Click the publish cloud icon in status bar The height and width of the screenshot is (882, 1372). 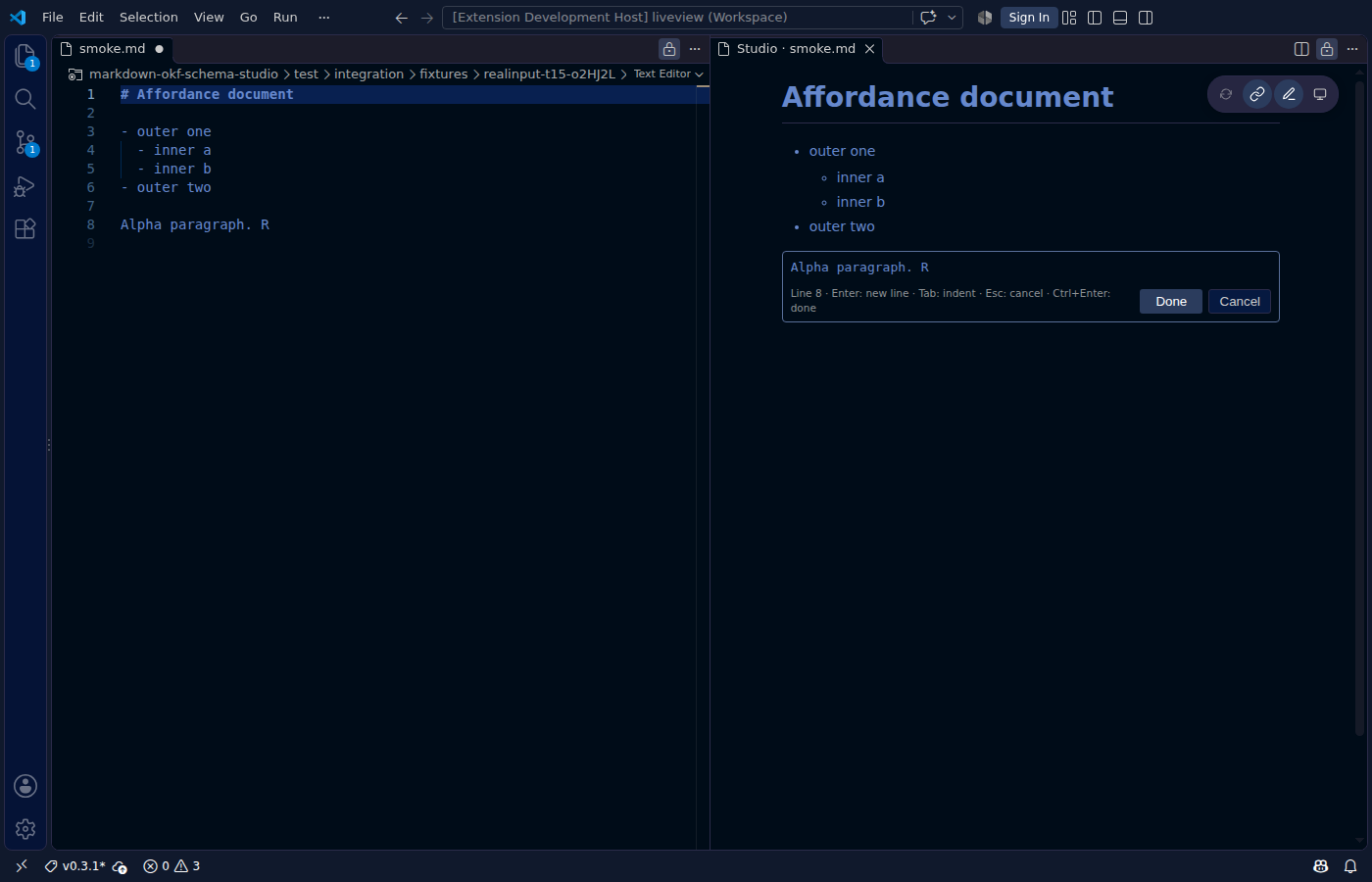tap(120, 866)
